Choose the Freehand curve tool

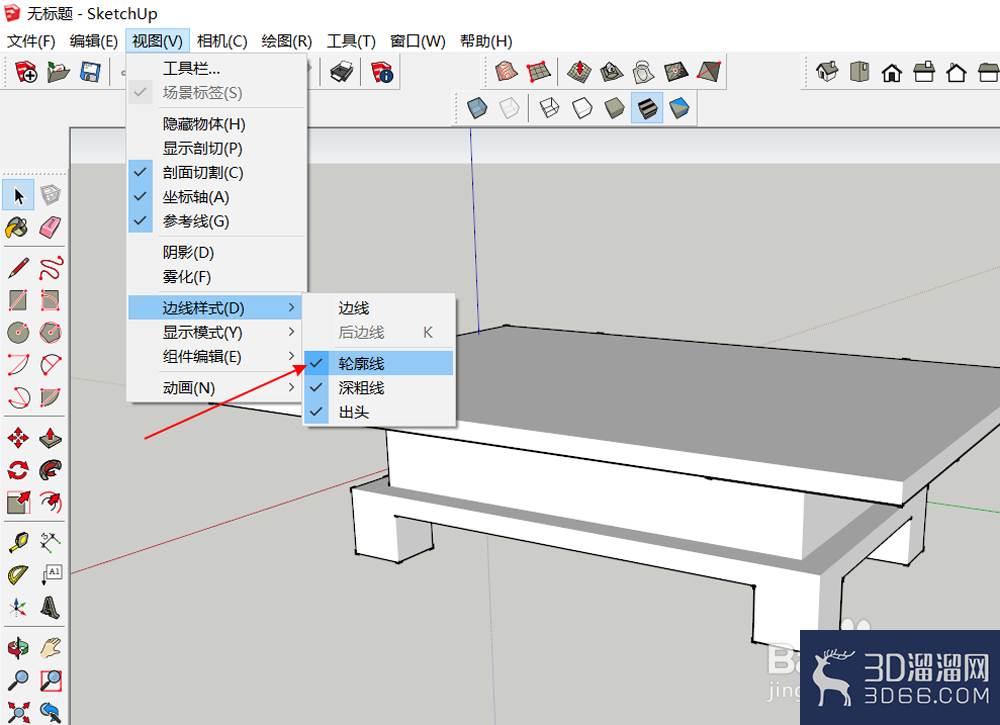tap(50, 268)
